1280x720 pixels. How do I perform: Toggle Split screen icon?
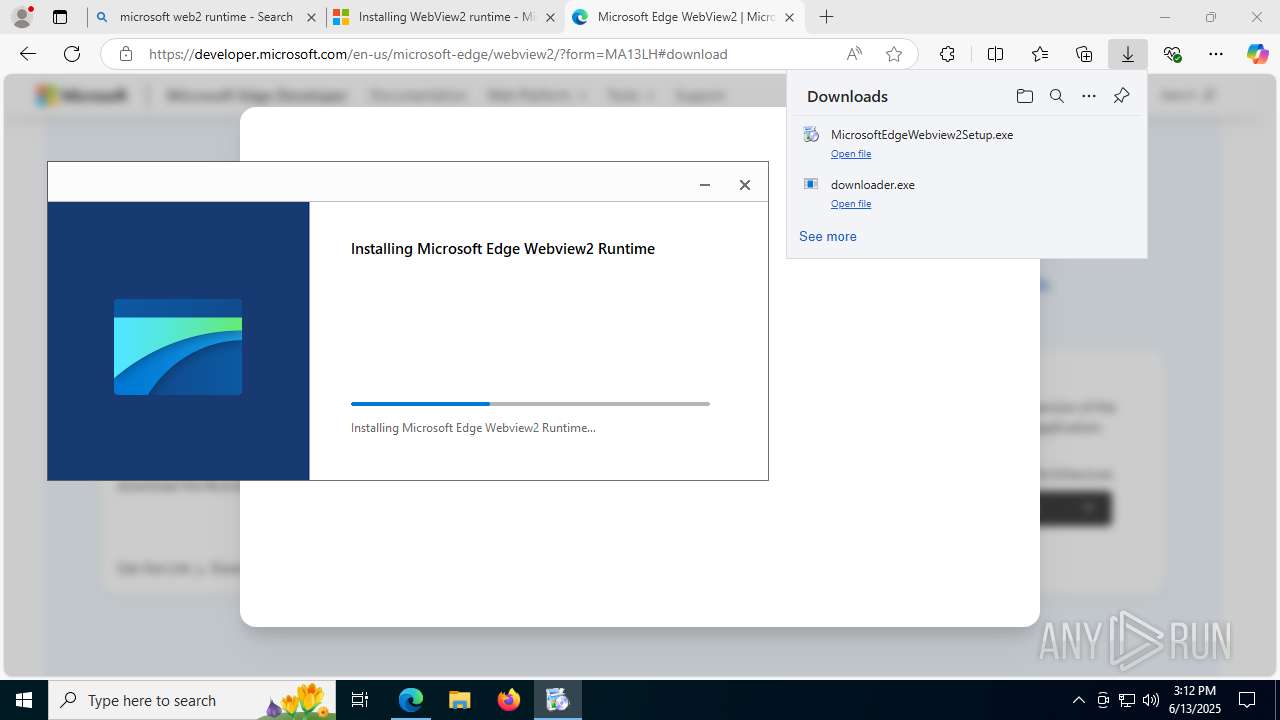(995, 54)
